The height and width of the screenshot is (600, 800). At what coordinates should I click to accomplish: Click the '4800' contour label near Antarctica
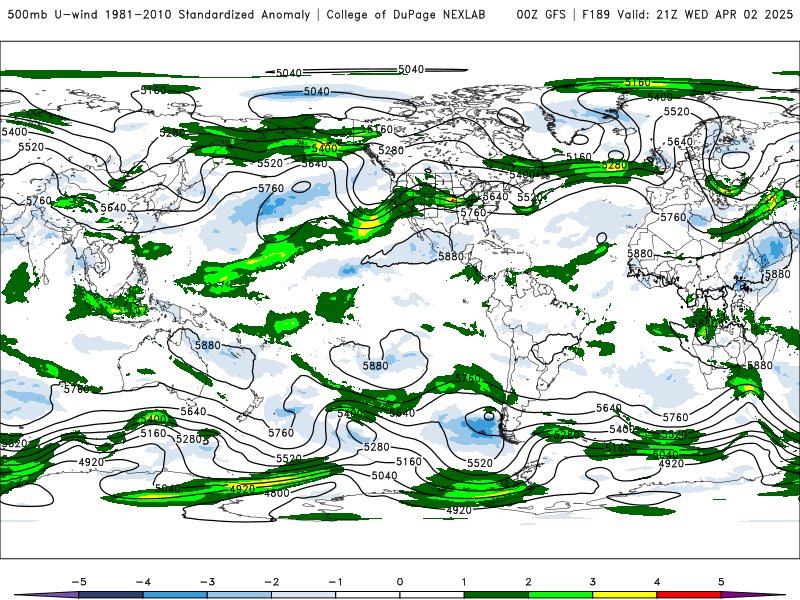(277, 493)
